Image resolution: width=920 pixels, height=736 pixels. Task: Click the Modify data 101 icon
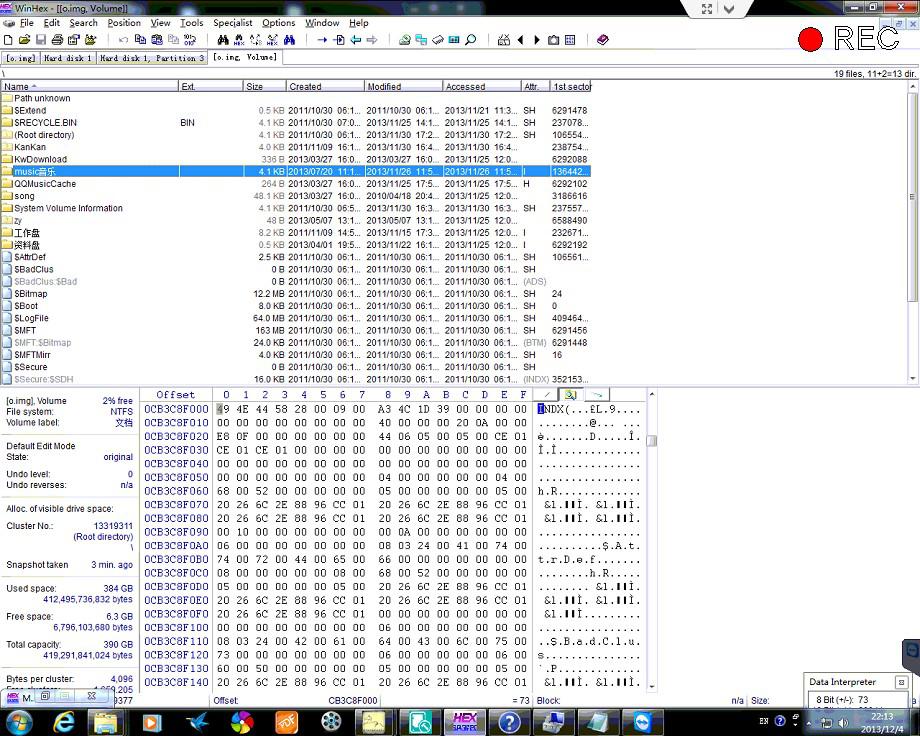coord(190,40)
